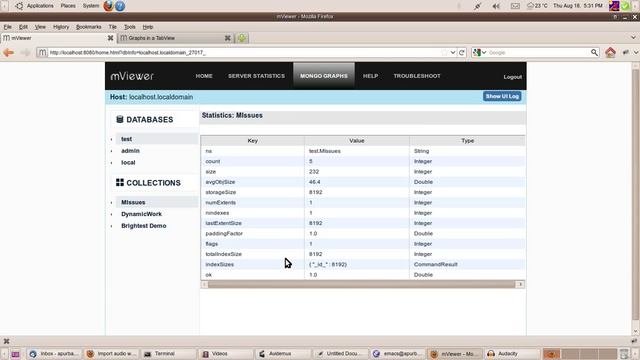Click the Firefox back arrow button
640x360 pixels.
[x=9, y=52]
